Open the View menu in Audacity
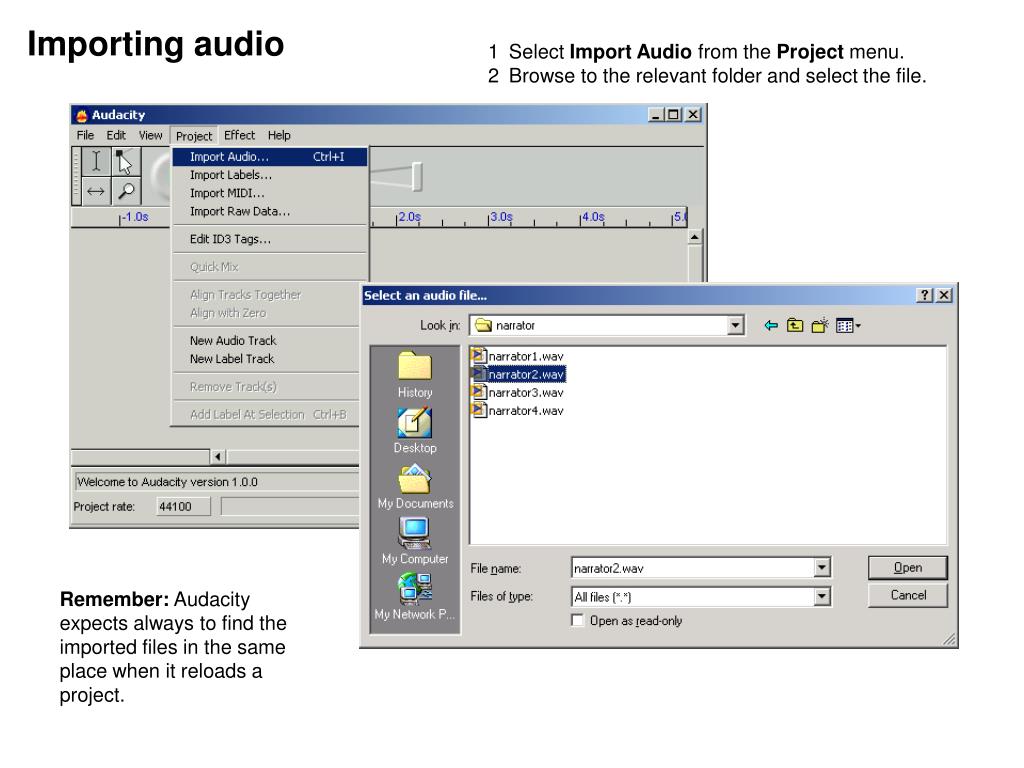1024x768 pixels. point(150,135)
